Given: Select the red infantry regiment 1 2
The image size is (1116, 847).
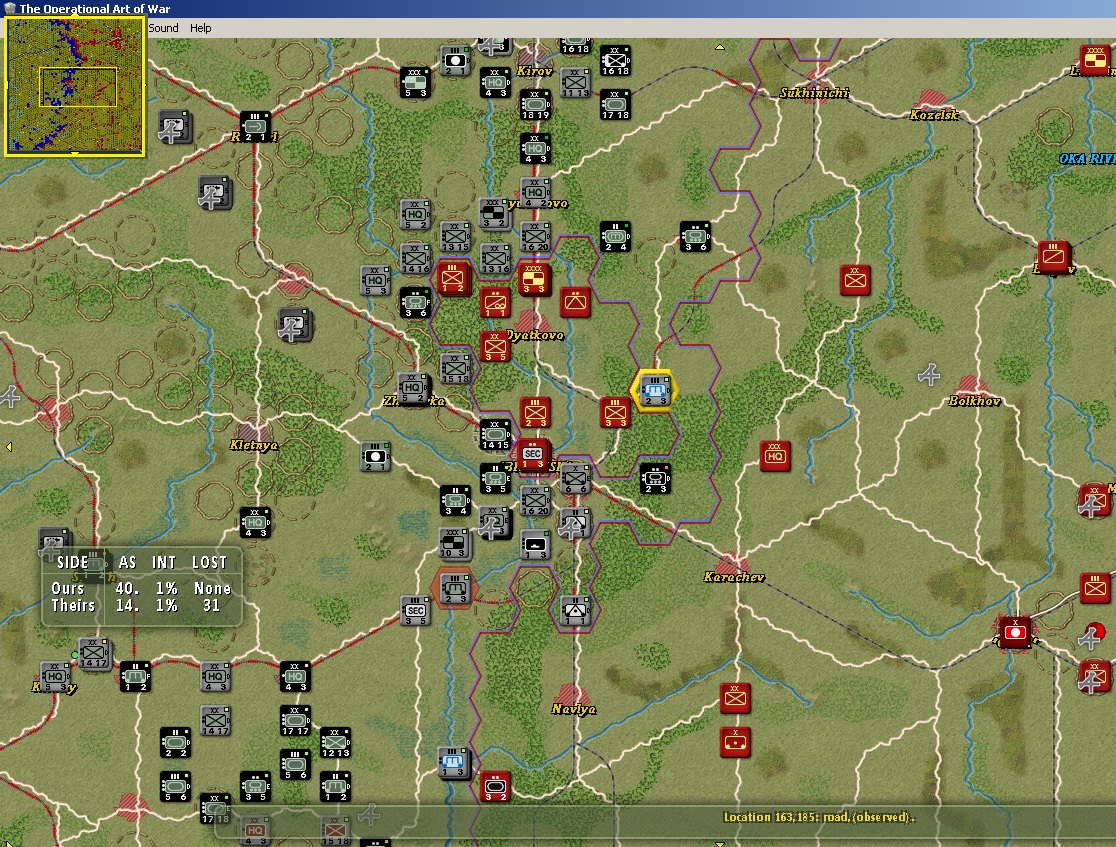Looking at the screenshot, I should [453, 278].
